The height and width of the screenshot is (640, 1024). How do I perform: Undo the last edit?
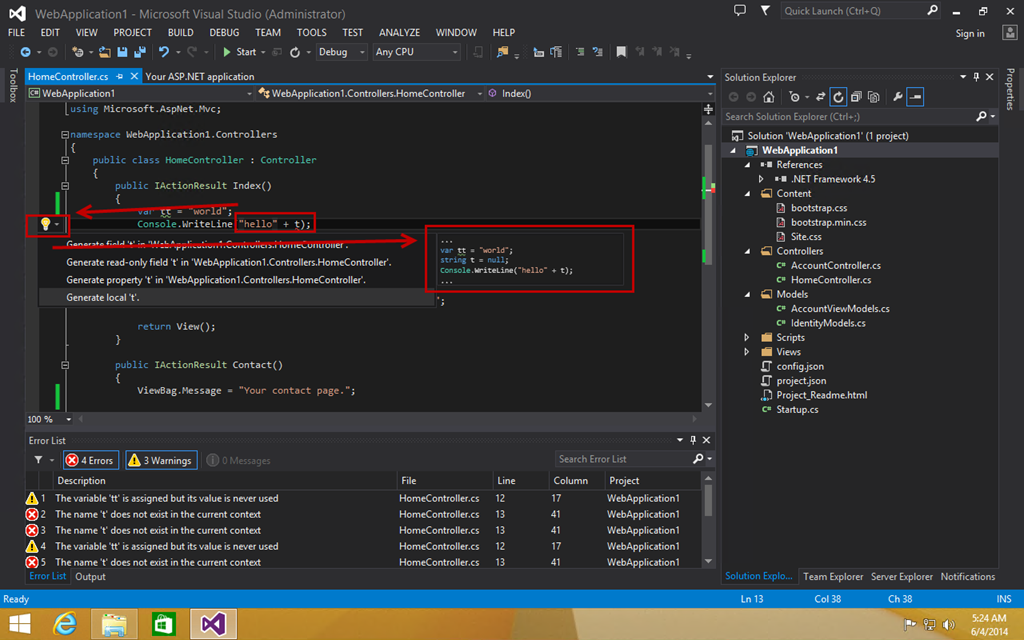click(164, 52)
